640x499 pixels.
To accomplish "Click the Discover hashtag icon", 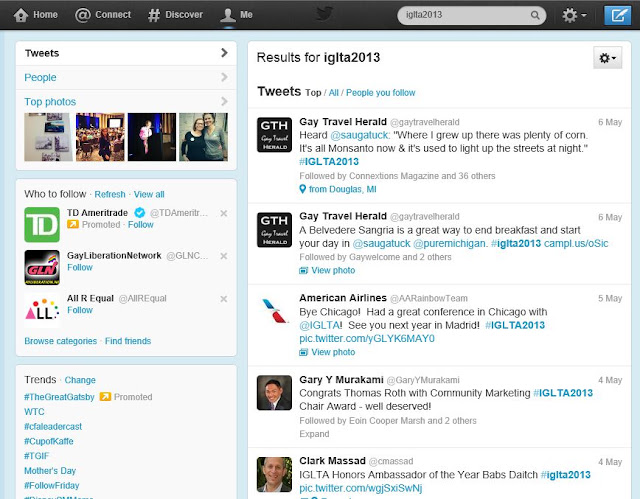I will [154, 15].
